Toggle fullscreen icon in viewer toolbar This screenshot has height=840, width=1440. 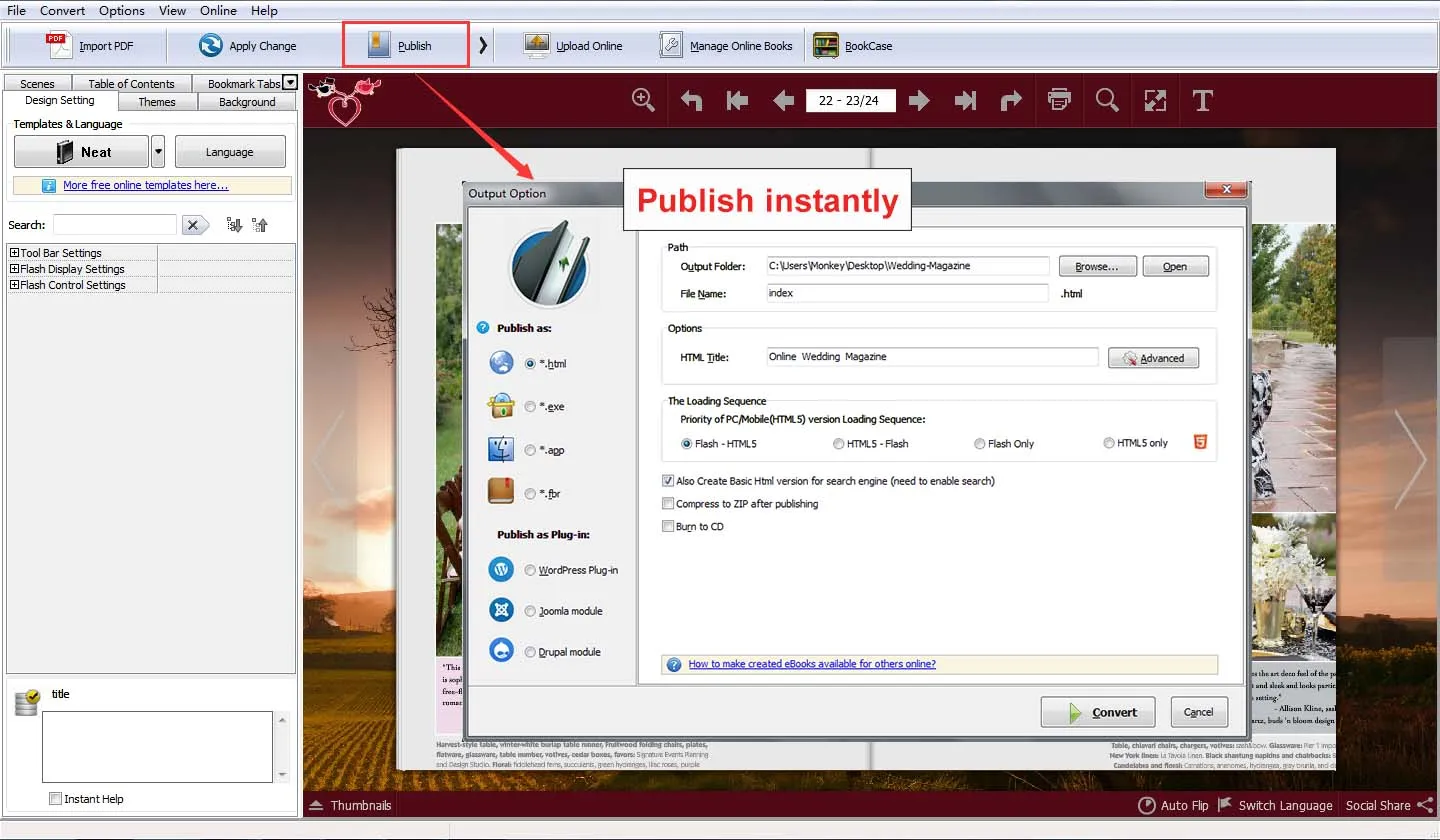[x=1155, y=100]
